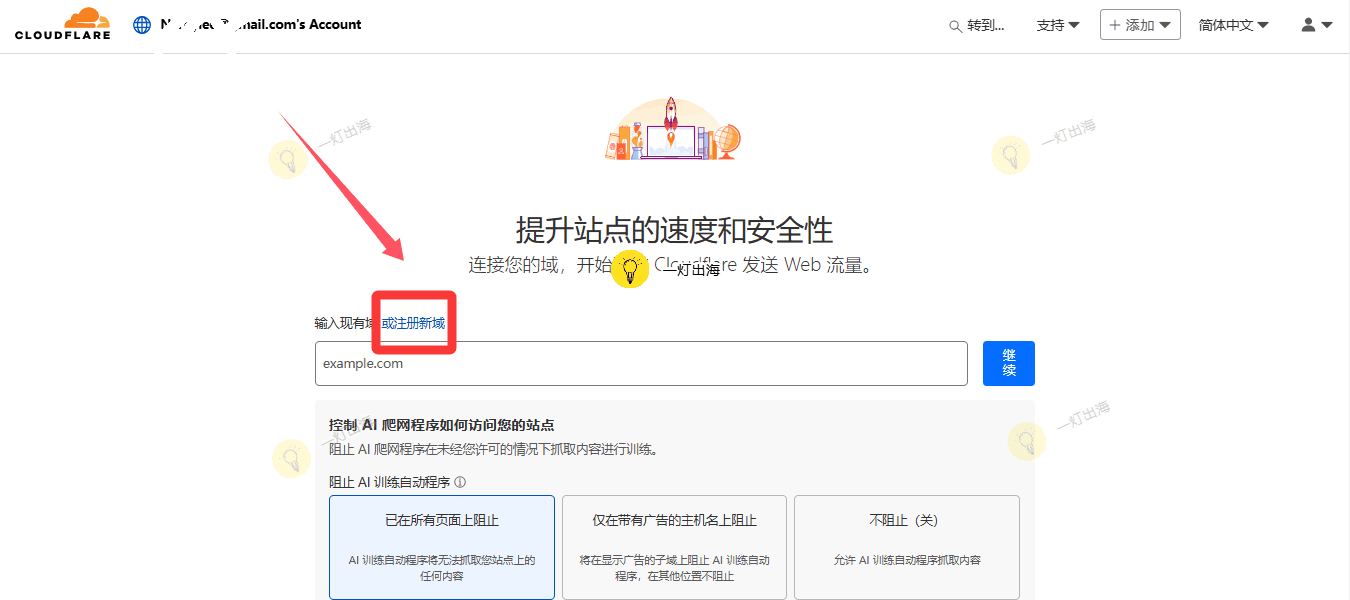Click the Cloudflare logo

pyautogui.click(x=62, y=24)
